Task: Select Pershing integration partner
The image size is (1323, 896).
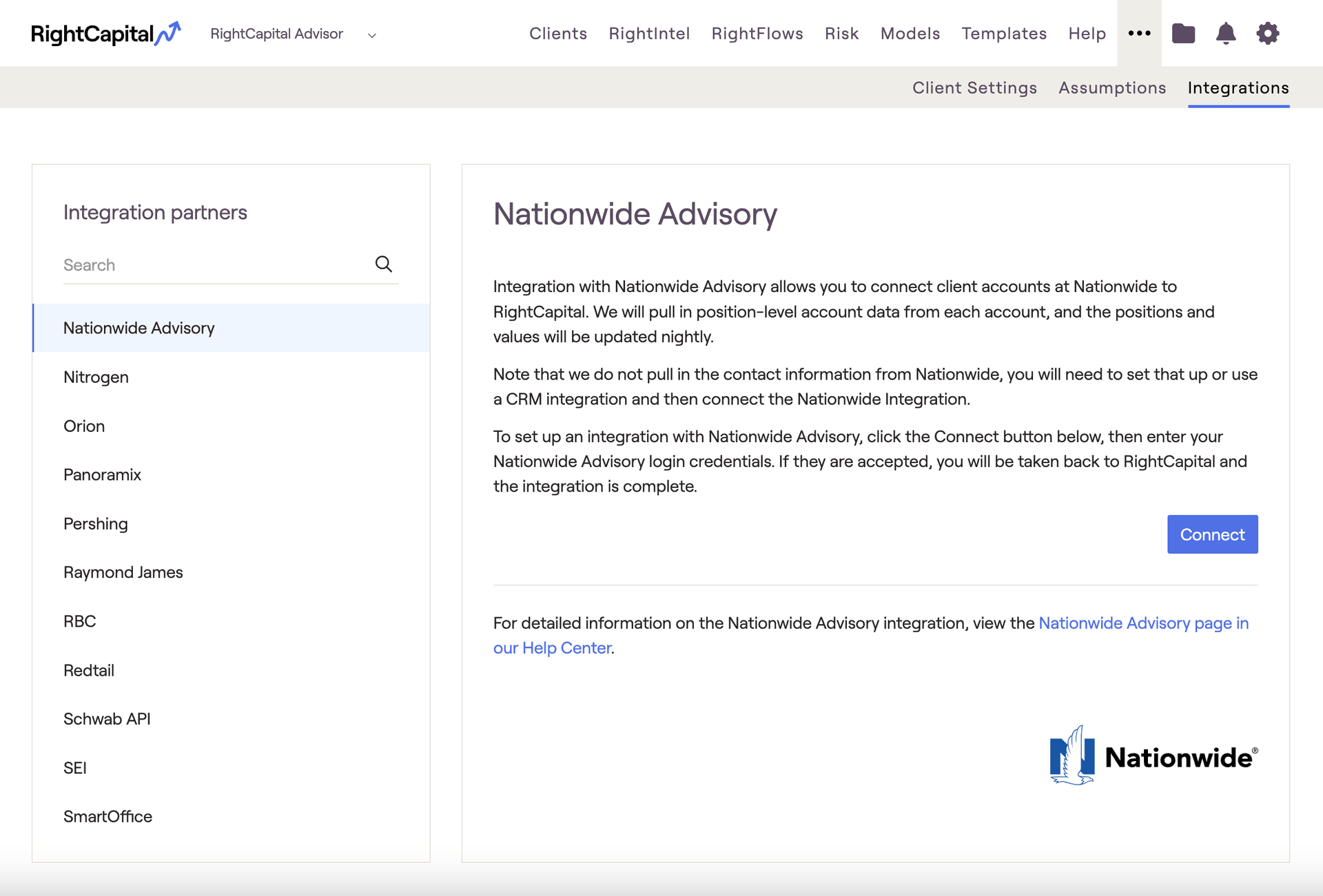Action: 231,523
